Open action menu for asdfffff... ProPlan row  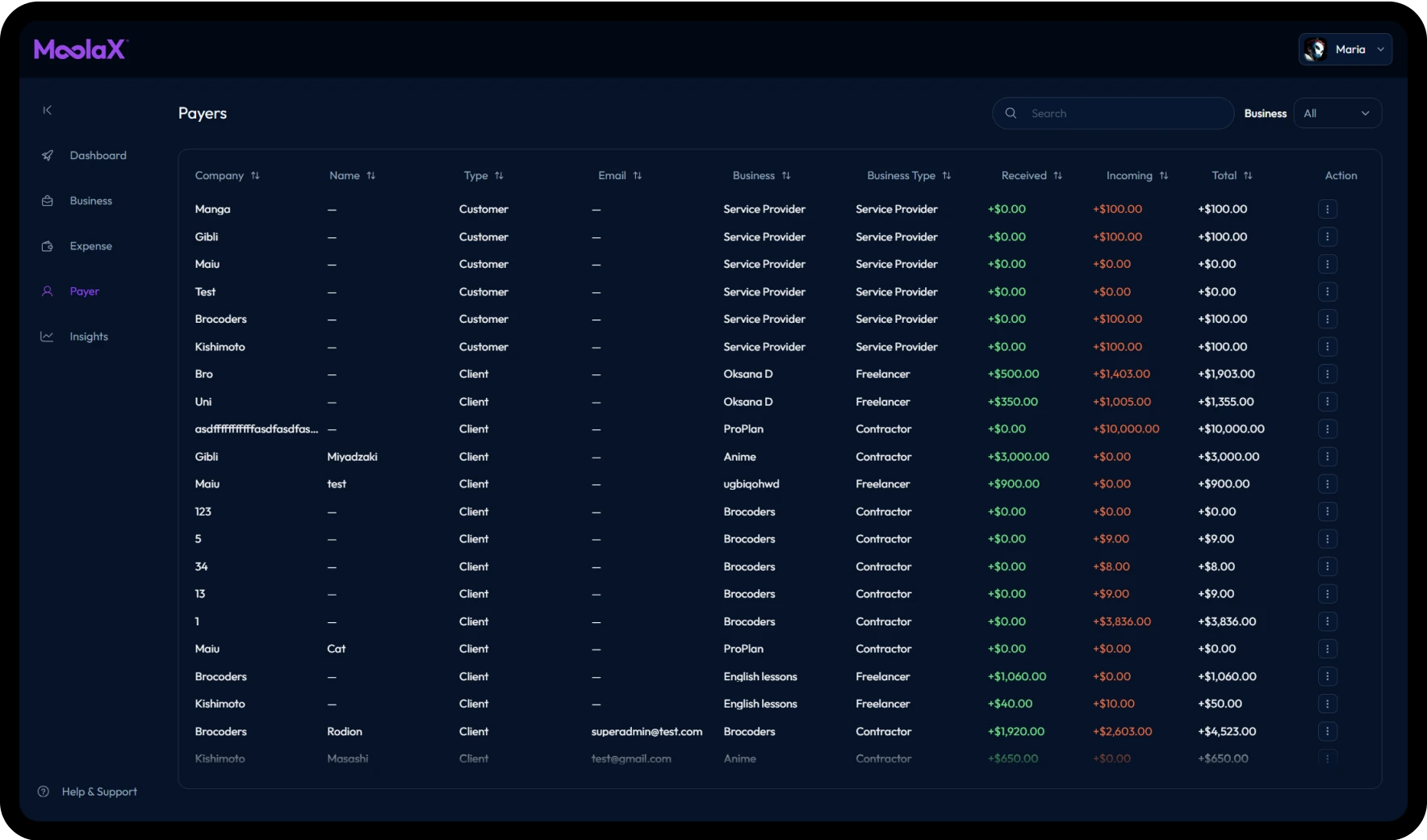1328,429
